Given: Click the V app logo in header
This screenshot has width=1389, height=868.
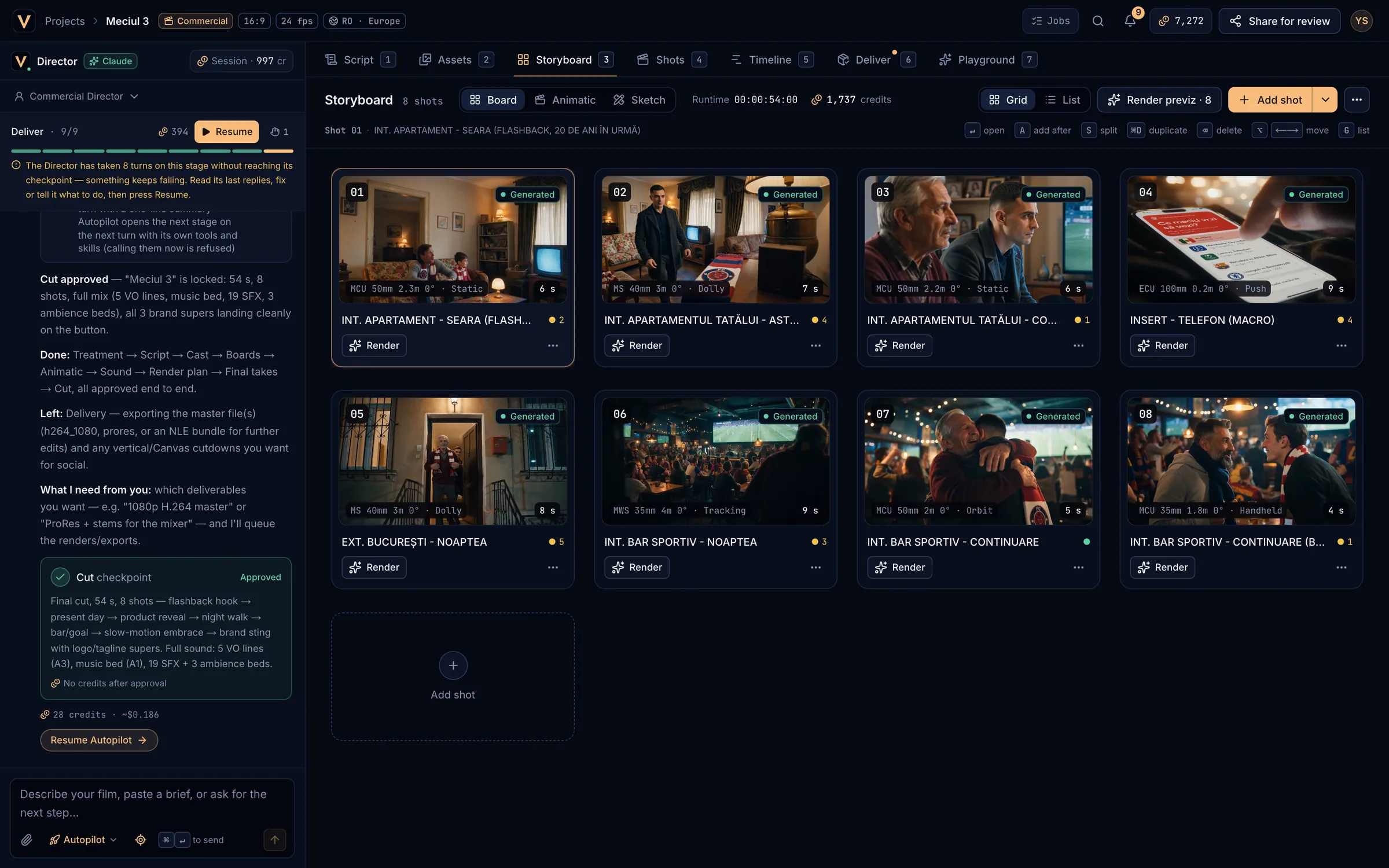Looking at the screenshot, I should 24,21.
